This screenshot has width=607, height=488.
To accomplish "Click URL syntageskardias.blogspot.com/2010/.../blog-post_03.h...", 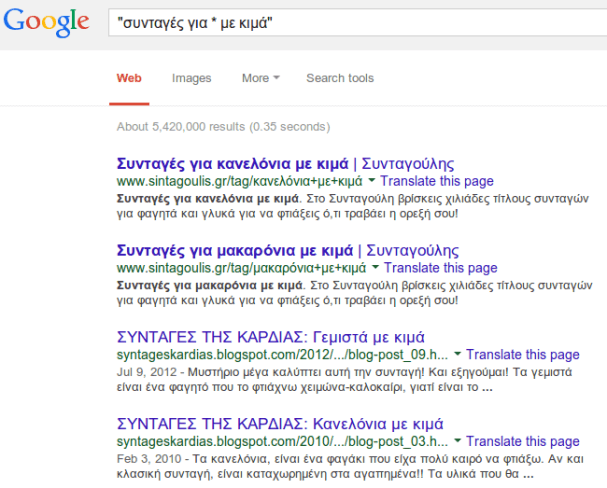I will tap(283, 441).
